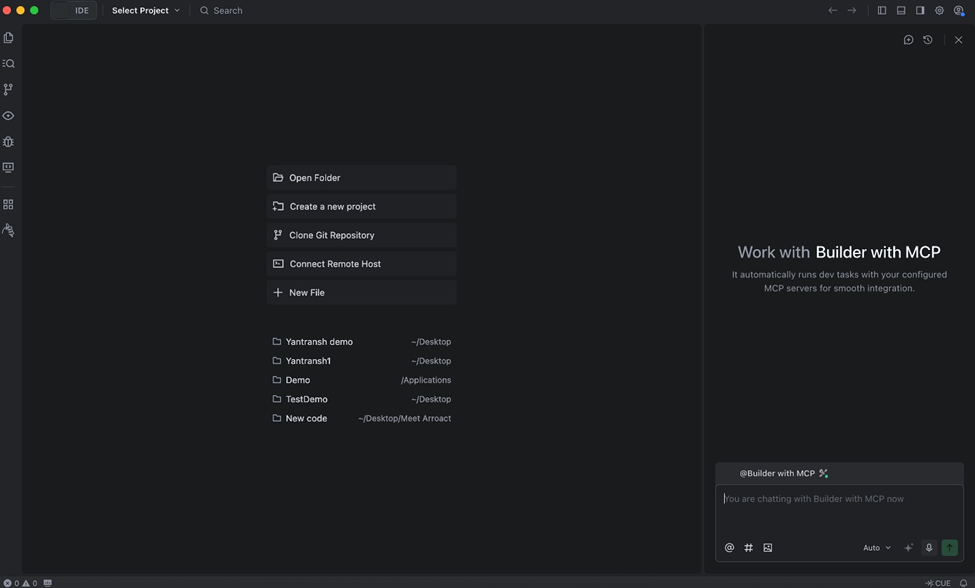Open the account profile icon
The height and width of the screenshot is (588, 975).
pos(959,11)
